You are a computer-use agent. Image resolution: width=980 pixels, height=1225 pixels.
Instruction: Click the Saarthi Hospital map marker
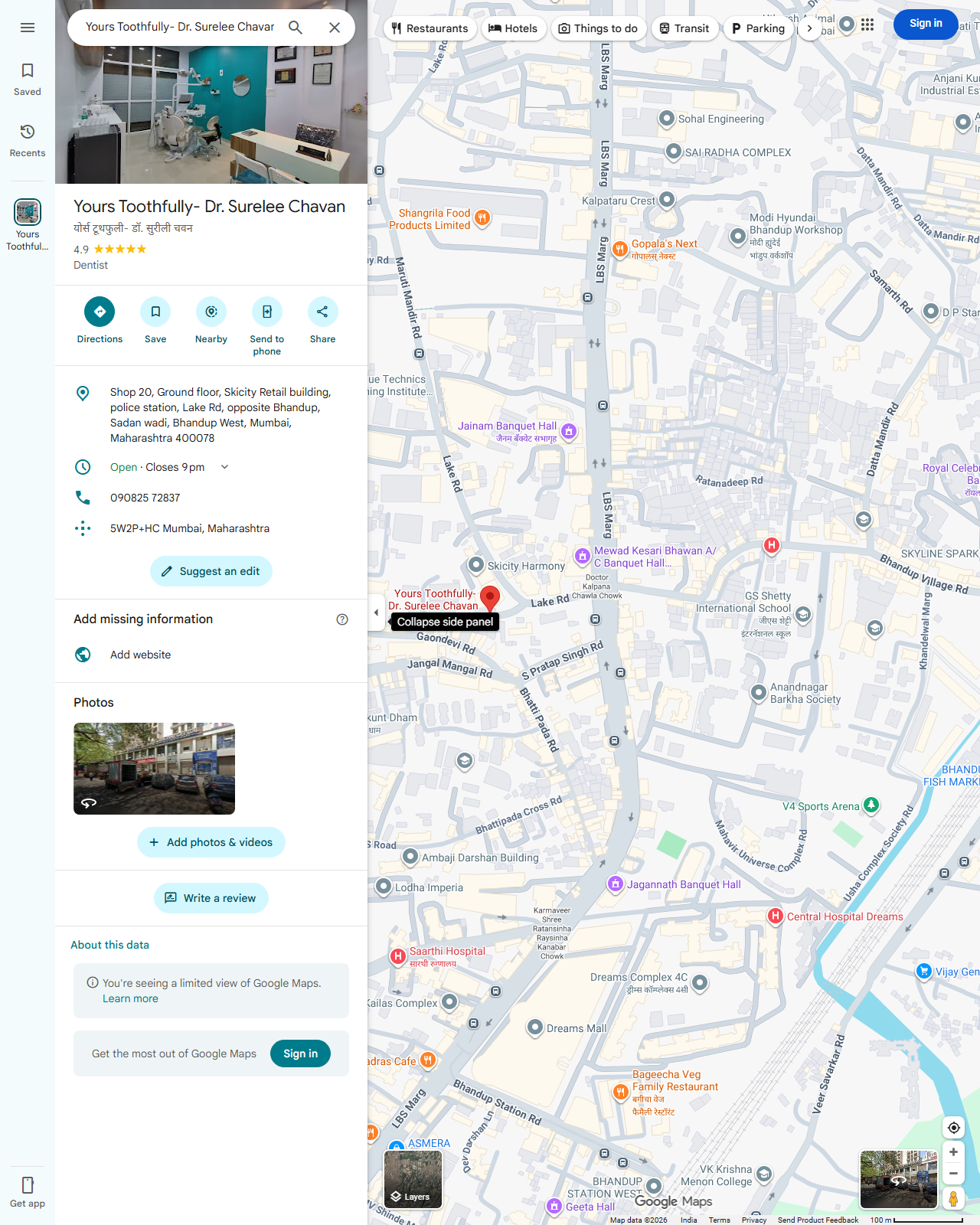(398, 955)
